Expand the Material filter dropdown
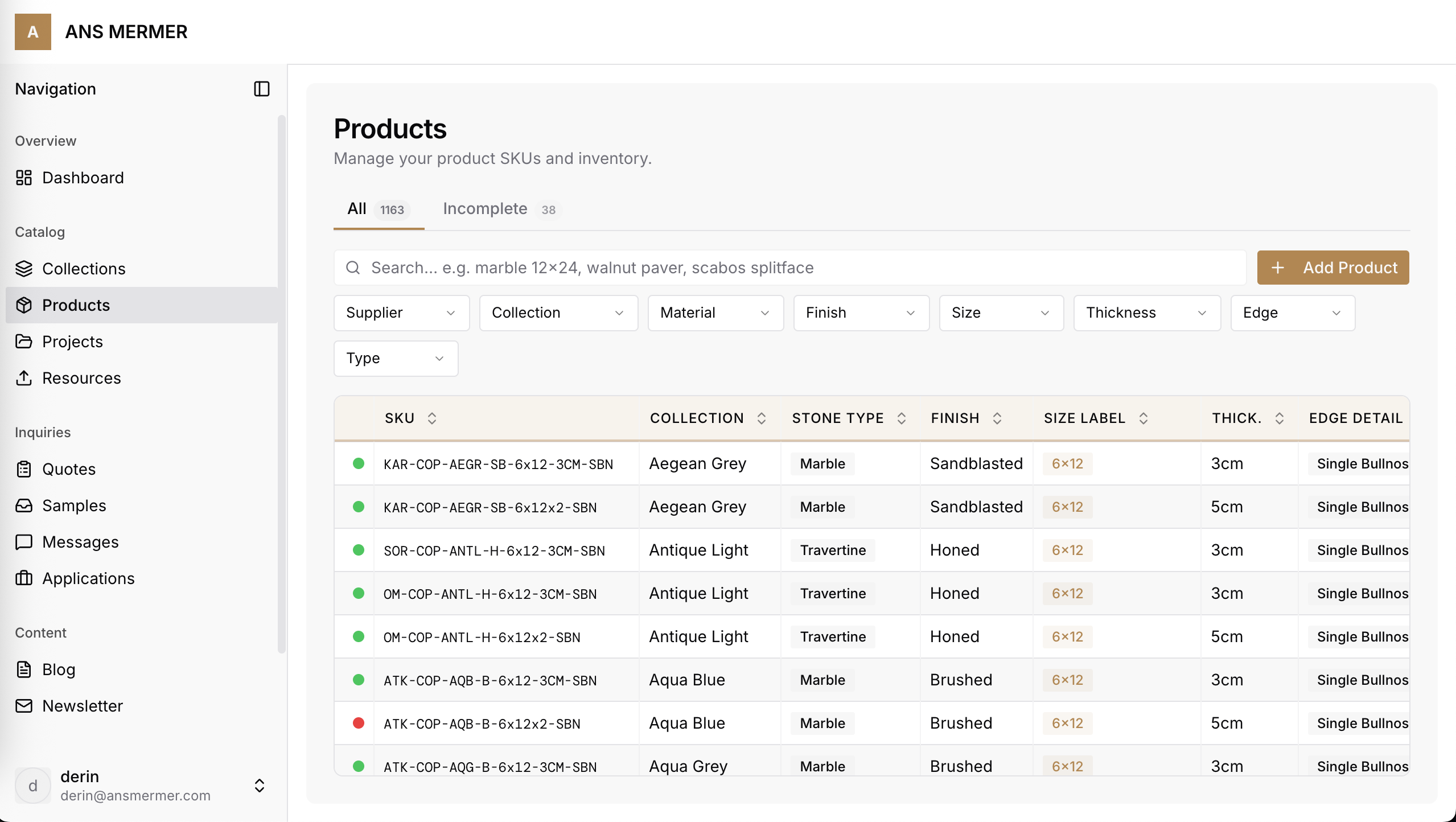 (715, 313)
